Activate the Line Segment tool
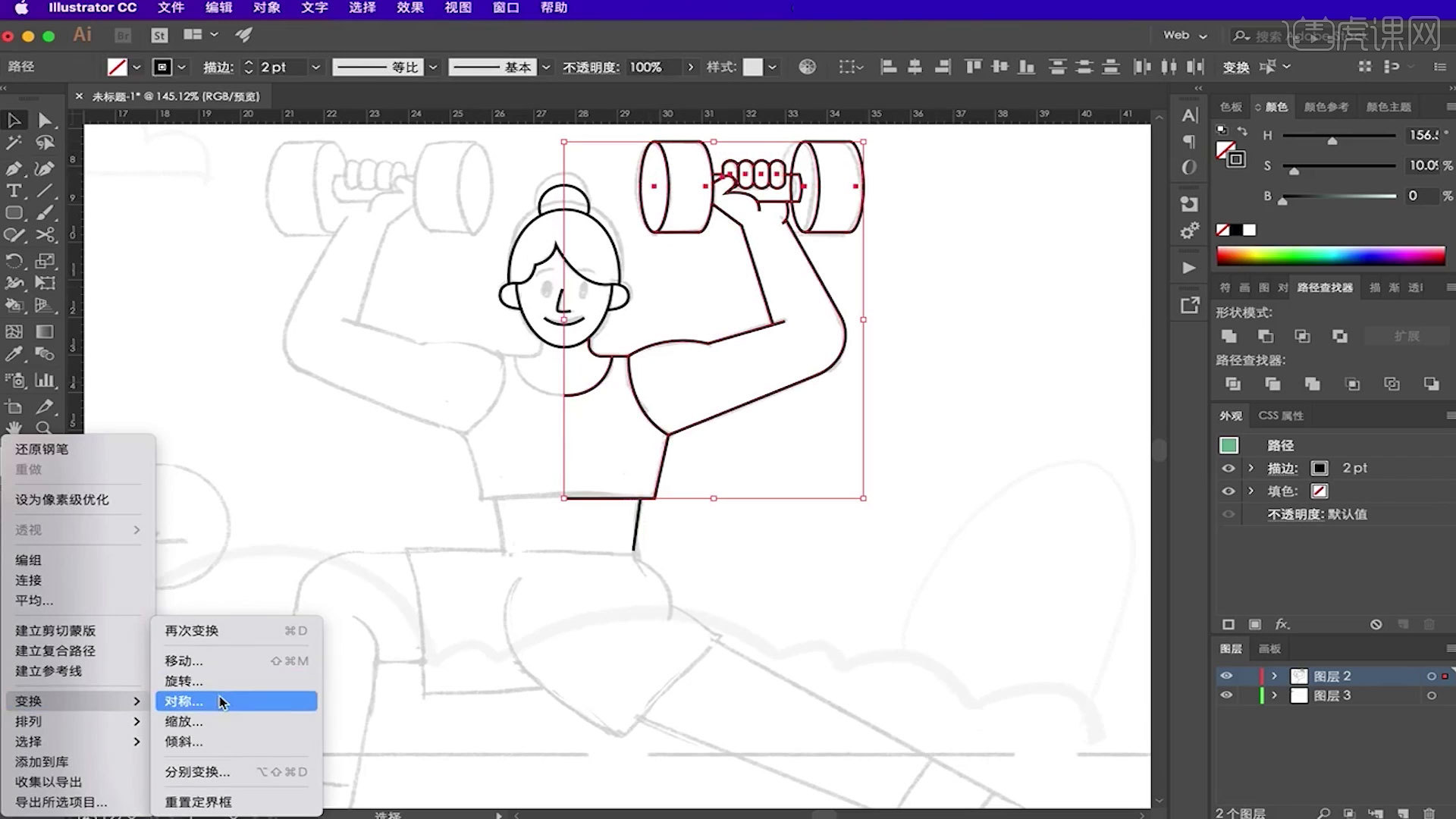The image size is (1456, 819). point(45,190)
